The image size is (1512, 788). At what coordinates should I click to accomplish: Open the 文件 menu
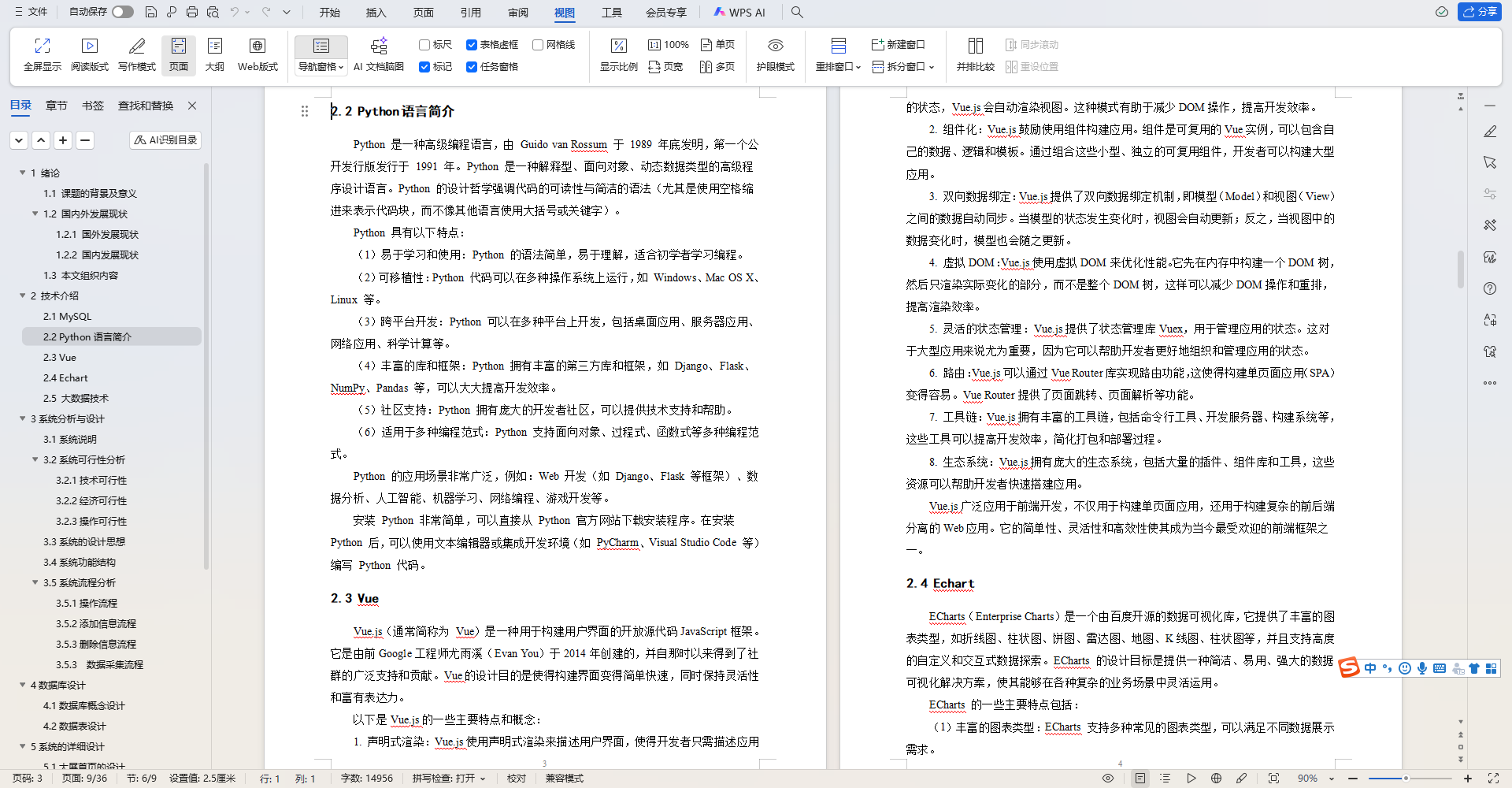(x=31, y=13)
